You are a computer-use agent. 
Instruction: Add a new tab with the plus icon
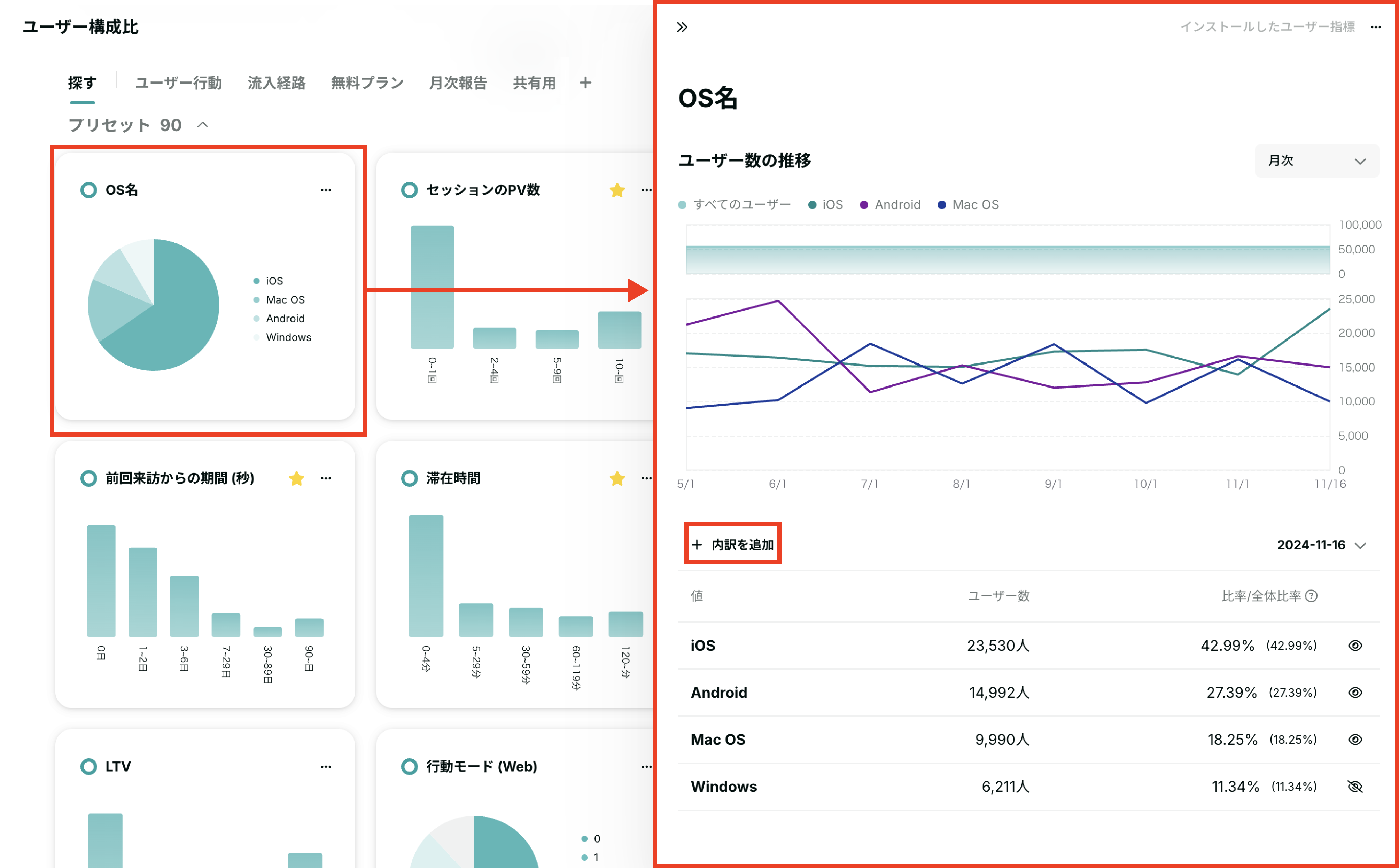[x=585, y=83]
